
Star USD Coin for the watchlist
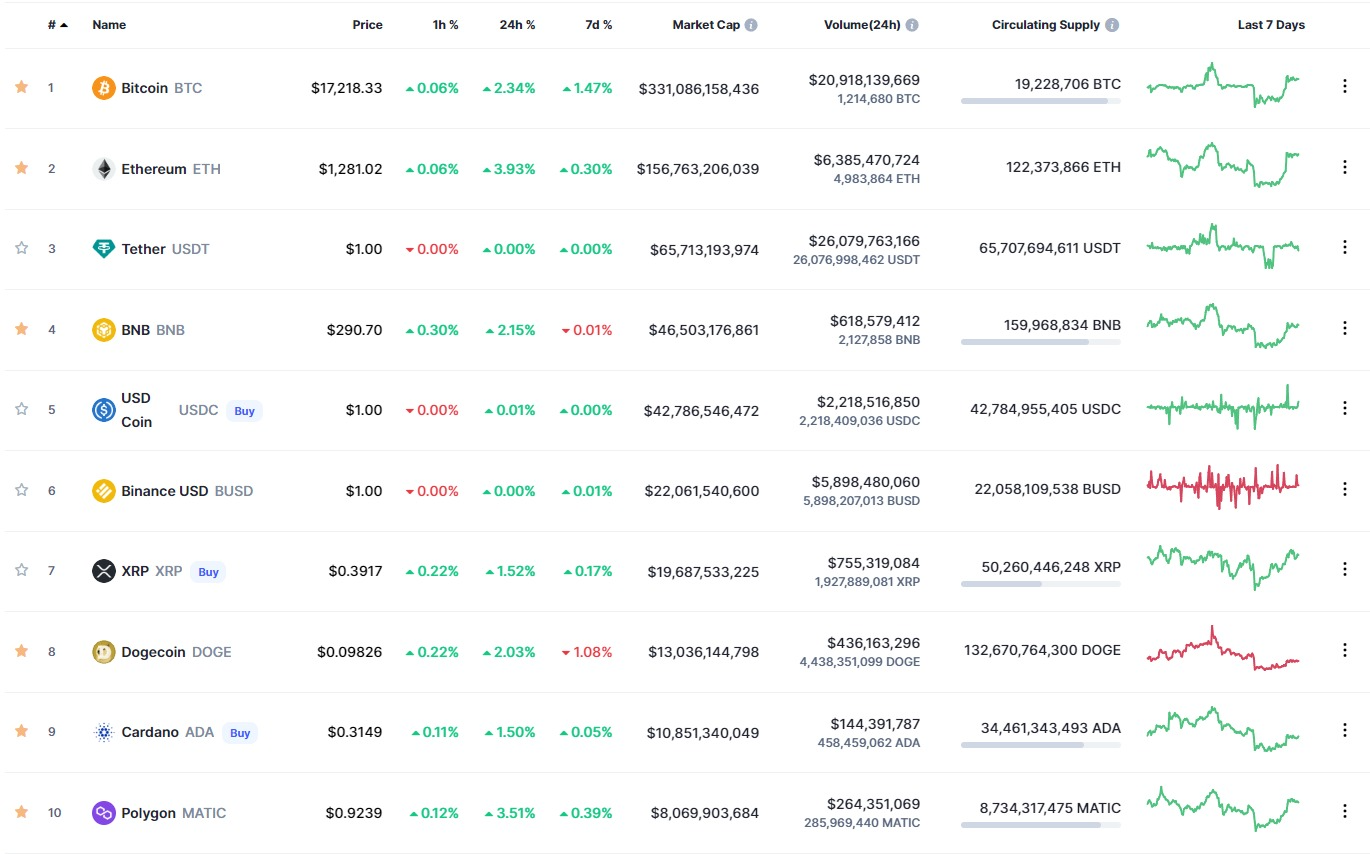(x=21, y=409)
